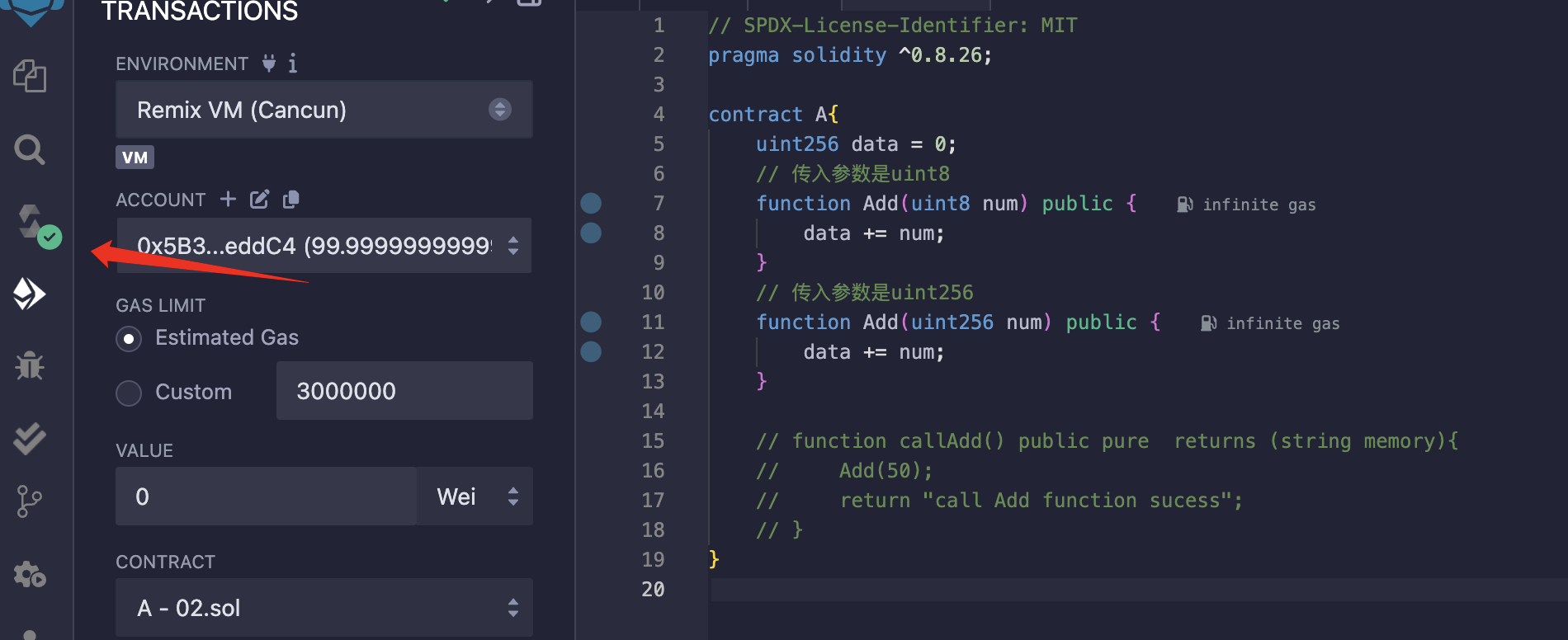Click the SPDX-License-Identifier comment line
This screenshot has height=640, width=1568.
(x=893, y=26)
